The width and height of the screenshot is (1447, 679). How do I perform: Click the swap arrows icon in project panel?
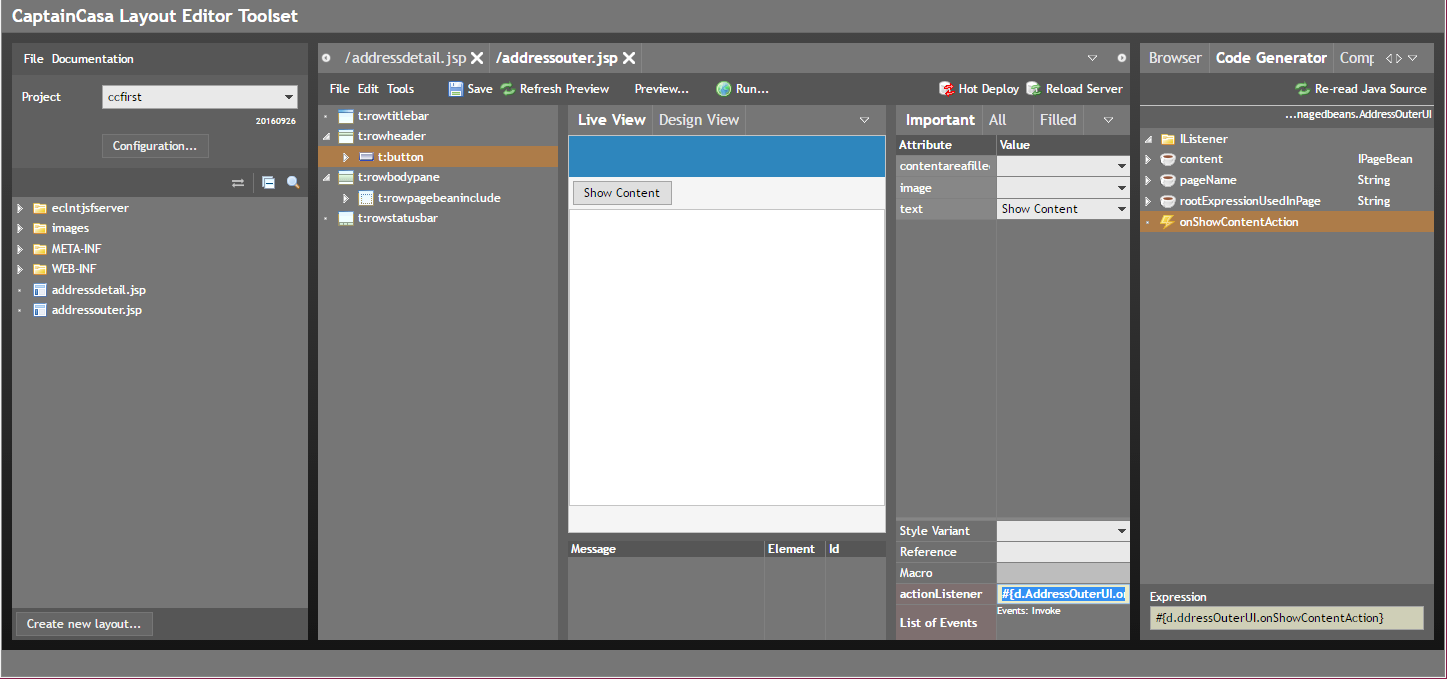tap(238, 183)
